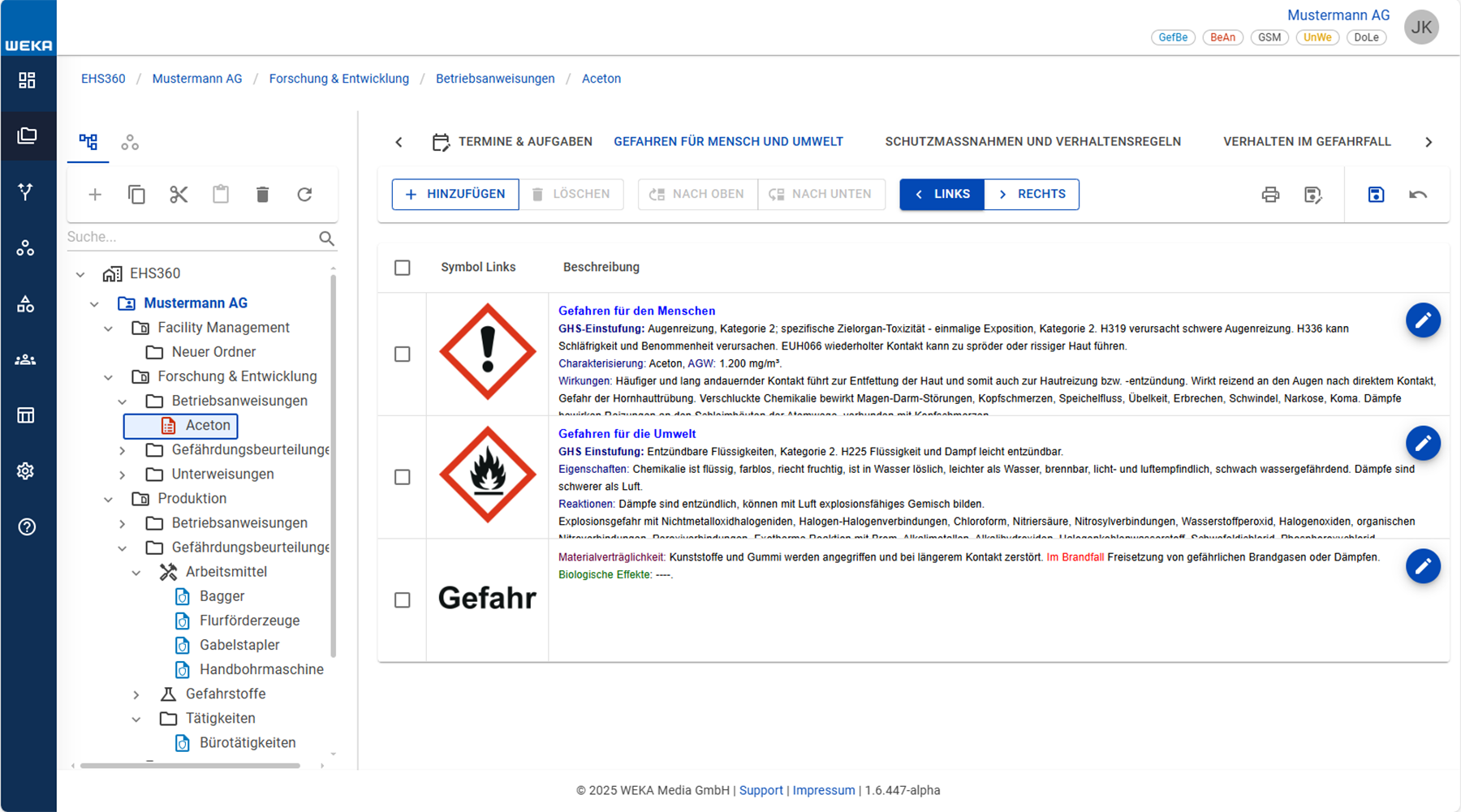Image resolution: width=1461 pixels, height=812 pixels.
Task: Collapse the Tätigkeiten folder
Action: click(x=136, y=720)
